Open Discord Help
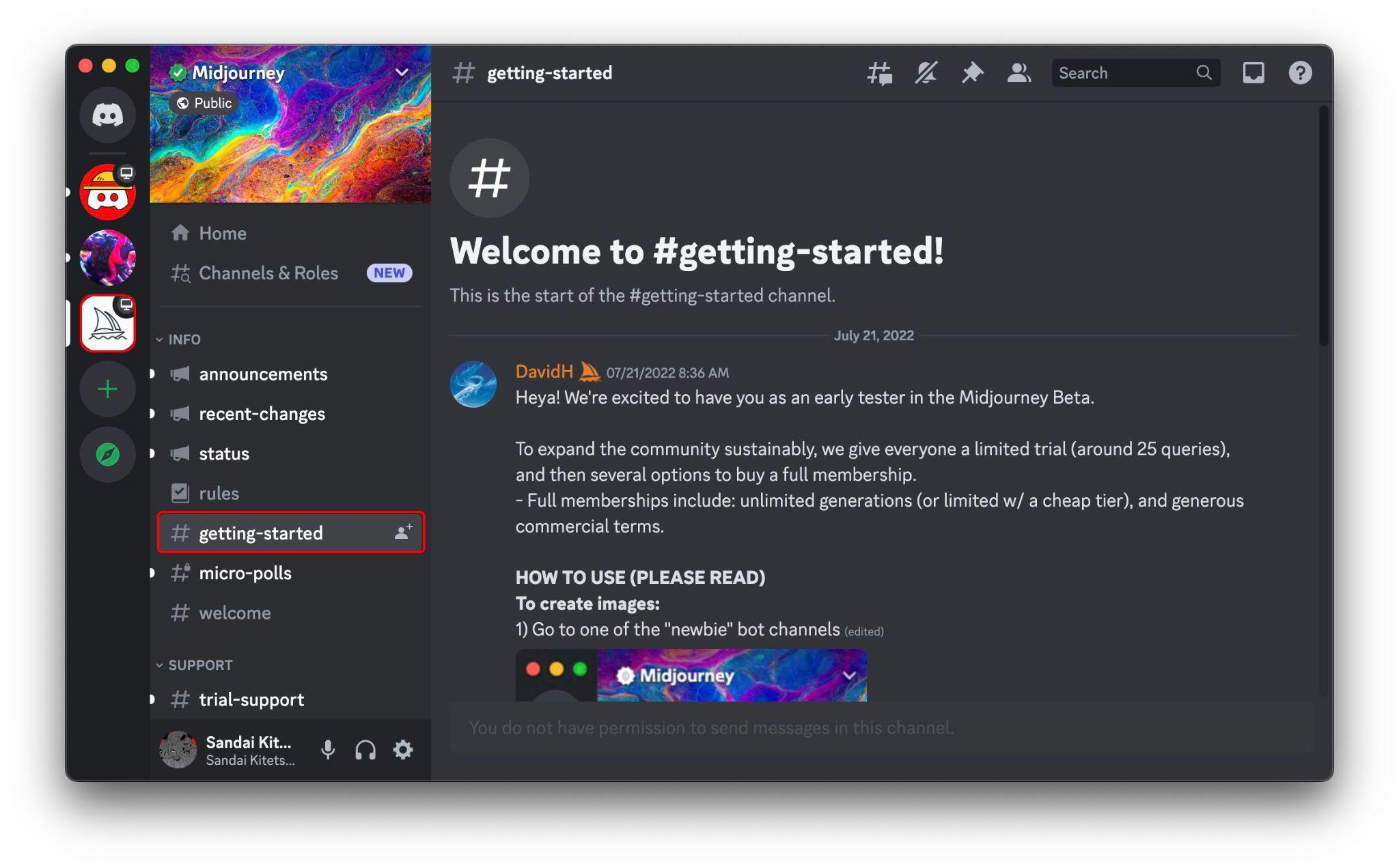This screenshot has width=1399, height=868. (1300, 73)
